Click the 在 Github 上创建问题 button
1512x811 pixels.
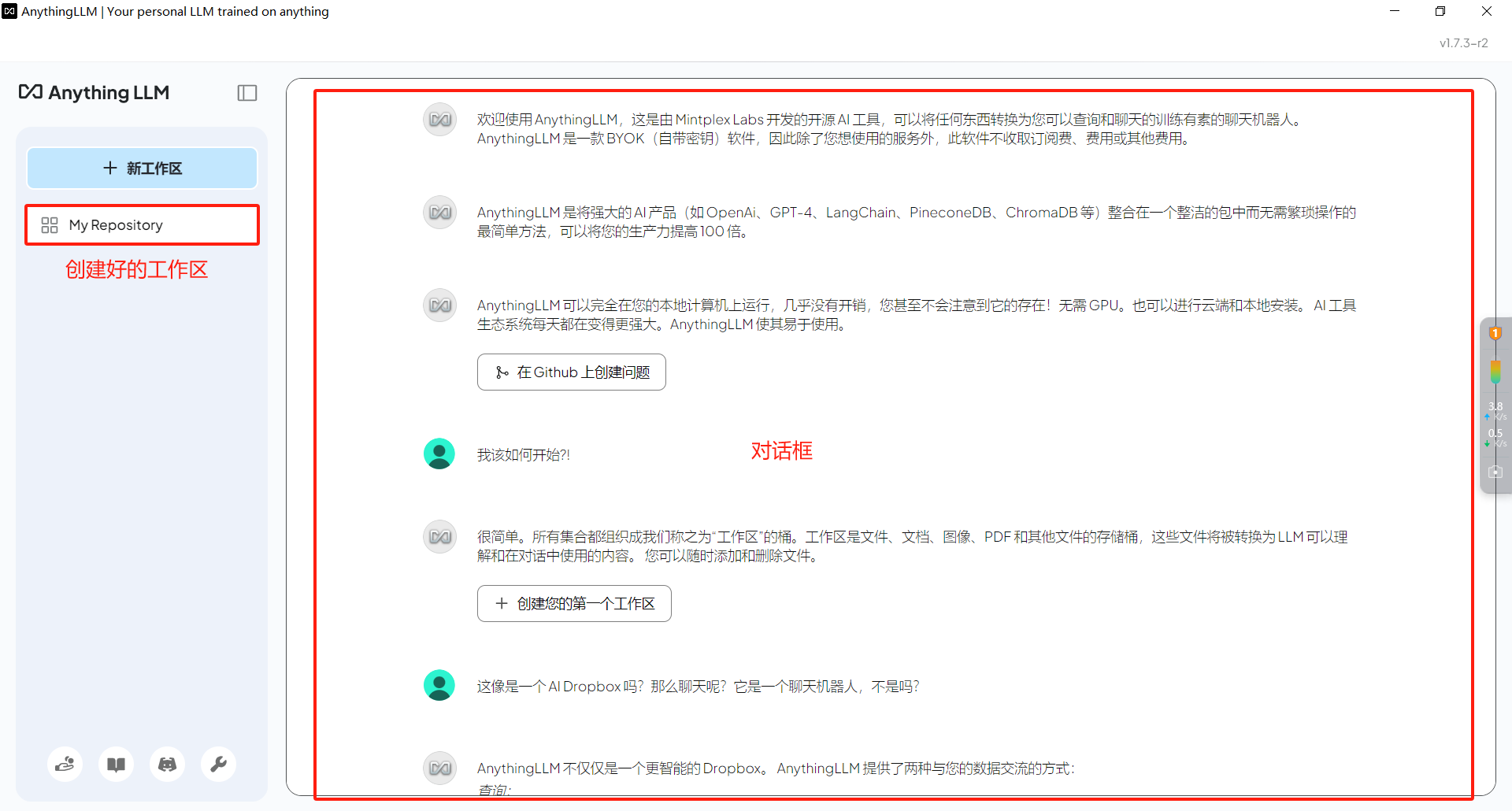coord(572,372)
